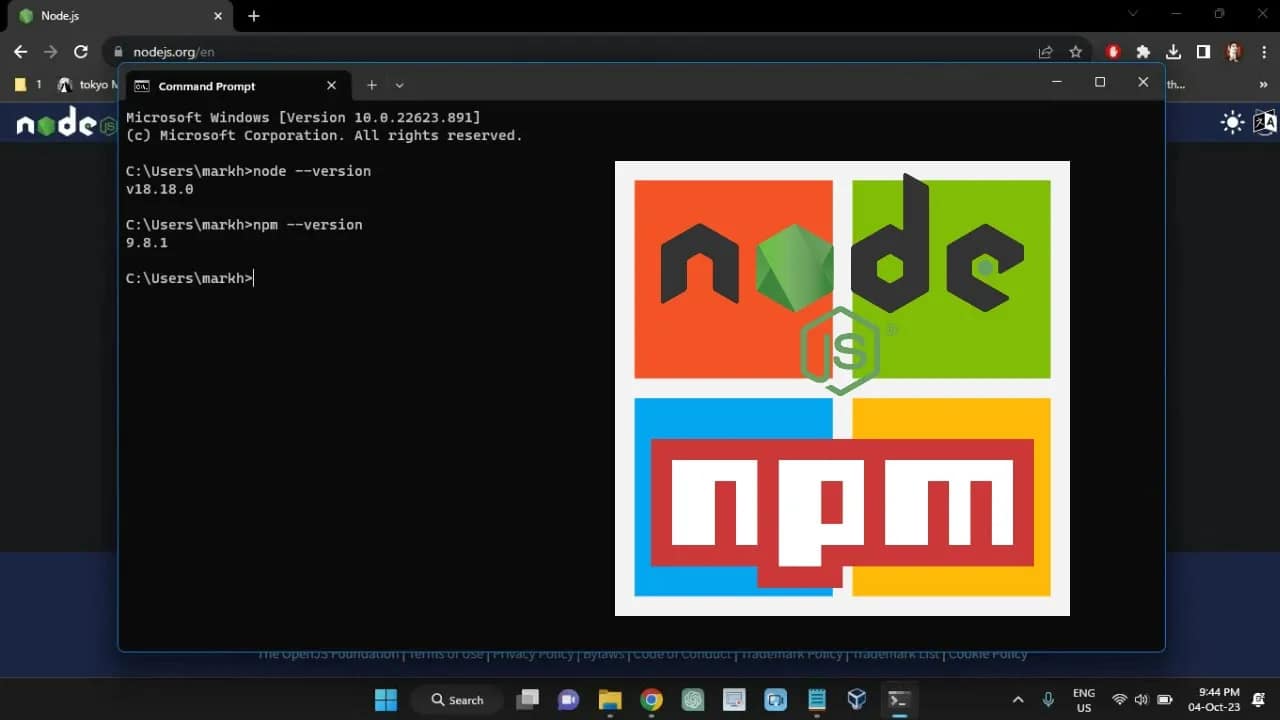The width and height of the screenshot is (1280, 720).
Task: Click the Google Translate icon on the page
Action: pos(1263,122)
